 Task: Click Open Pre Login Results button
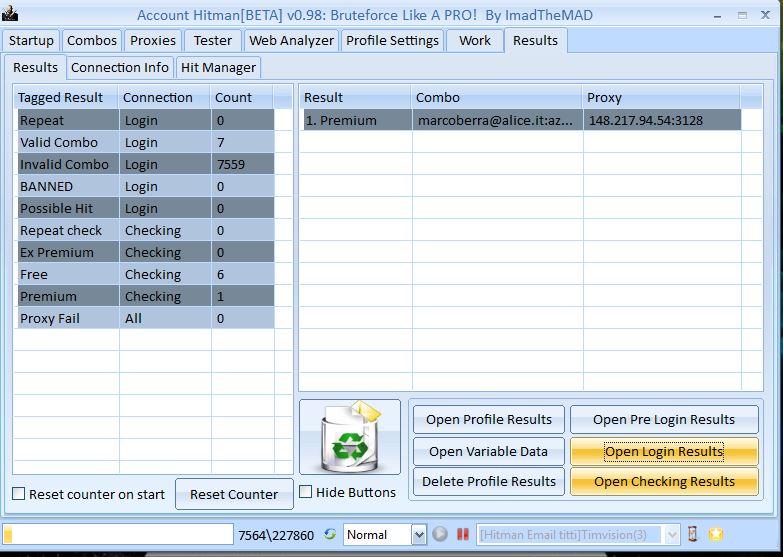click(x=664, y=419)
